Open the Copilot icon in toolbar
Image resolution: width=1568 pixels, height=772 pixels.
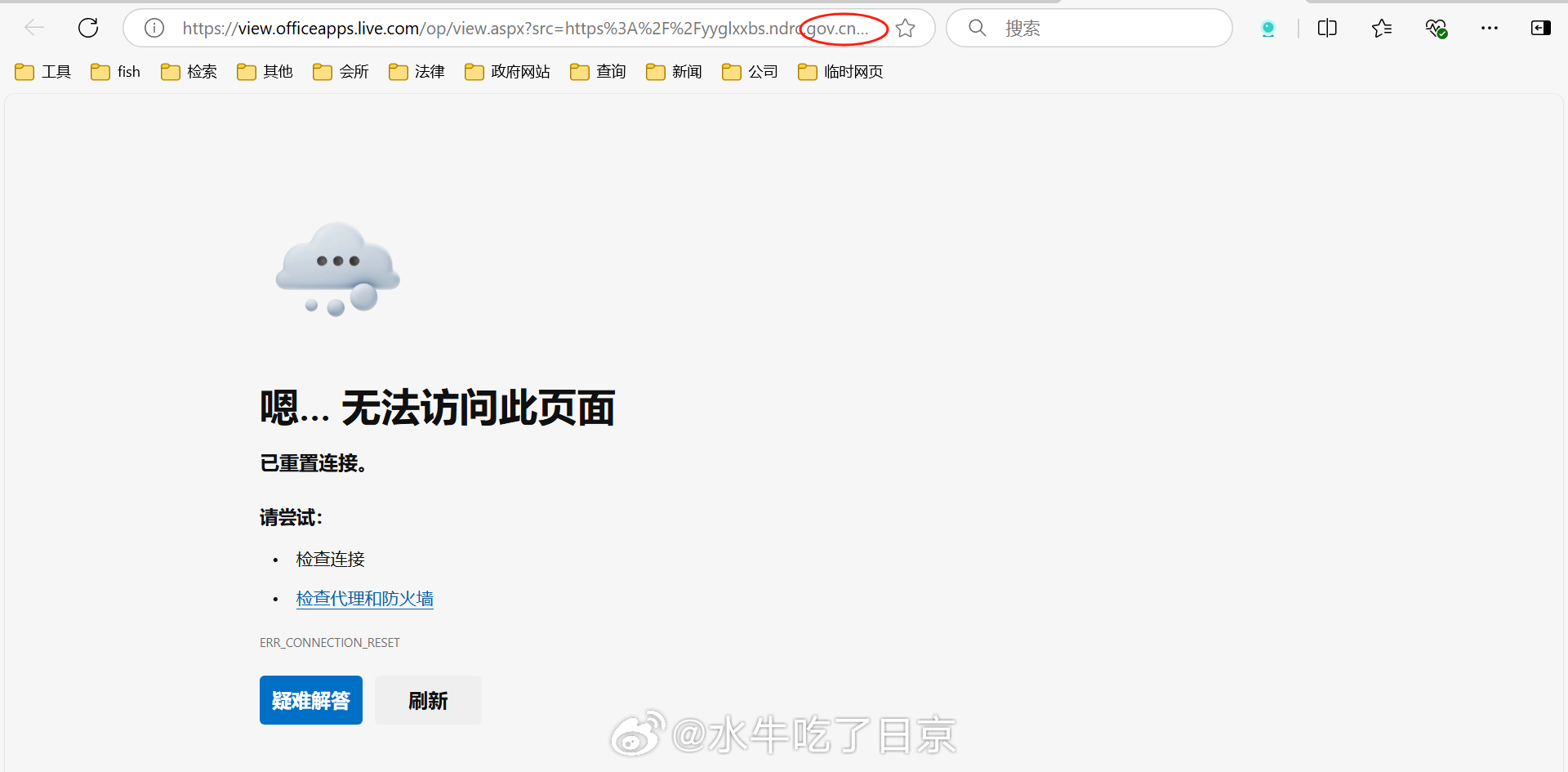[1267, 29]
